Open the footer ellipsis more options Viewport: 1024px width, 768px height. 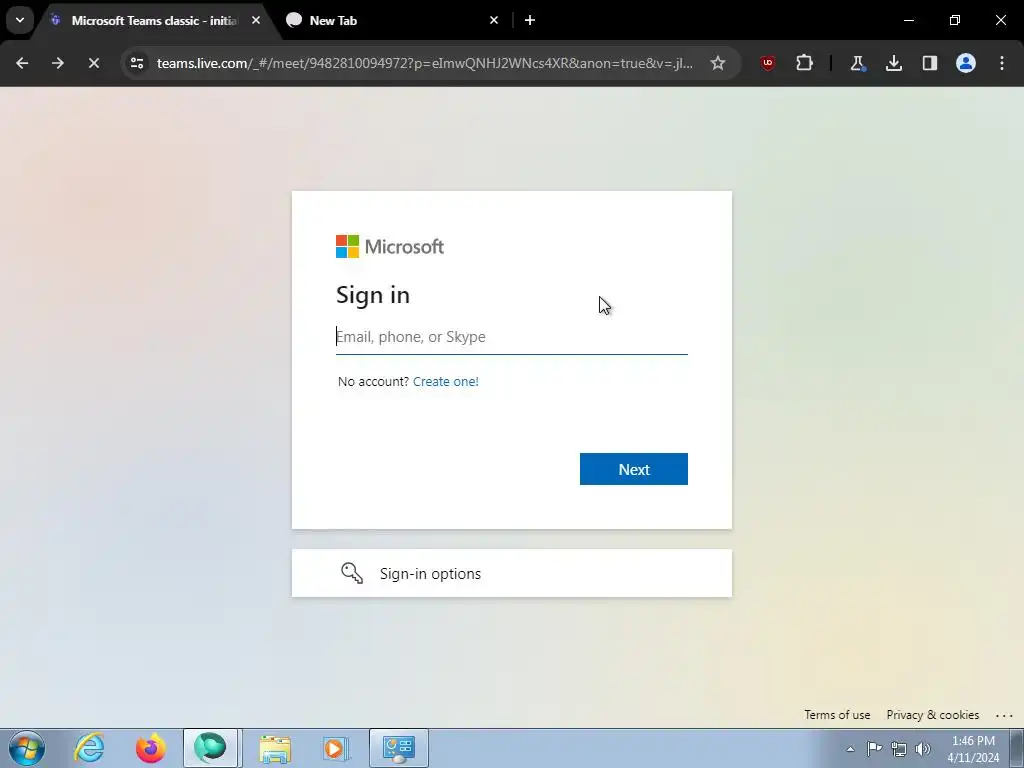pos(1004,716)
